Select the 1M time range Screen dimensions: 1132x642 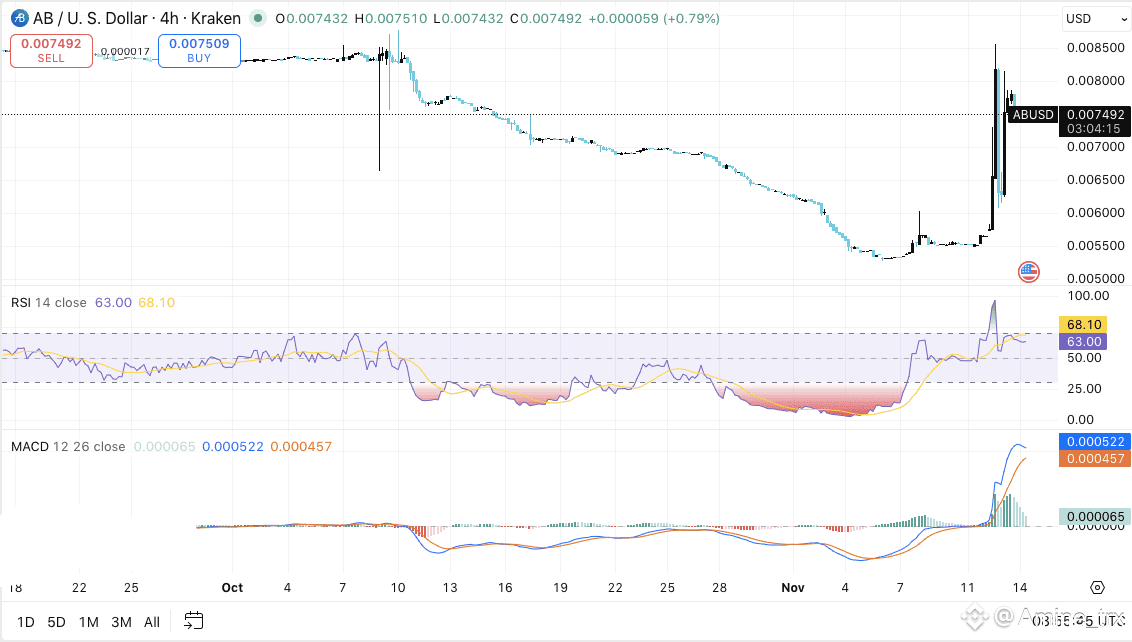[x=89, y=622]
